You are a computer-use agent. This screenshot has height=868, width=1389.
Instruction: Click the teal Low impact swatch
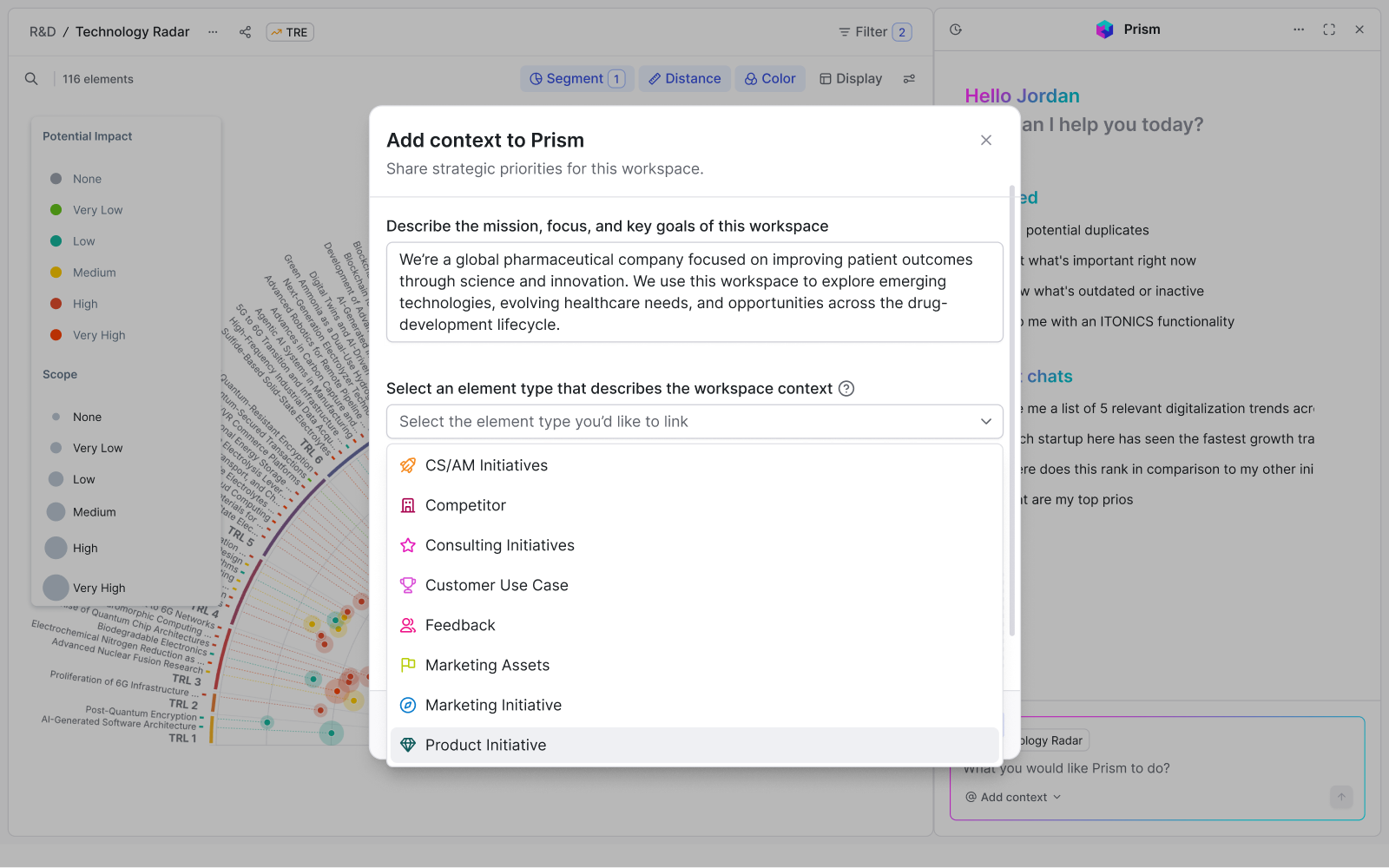(x=56, y=241)
